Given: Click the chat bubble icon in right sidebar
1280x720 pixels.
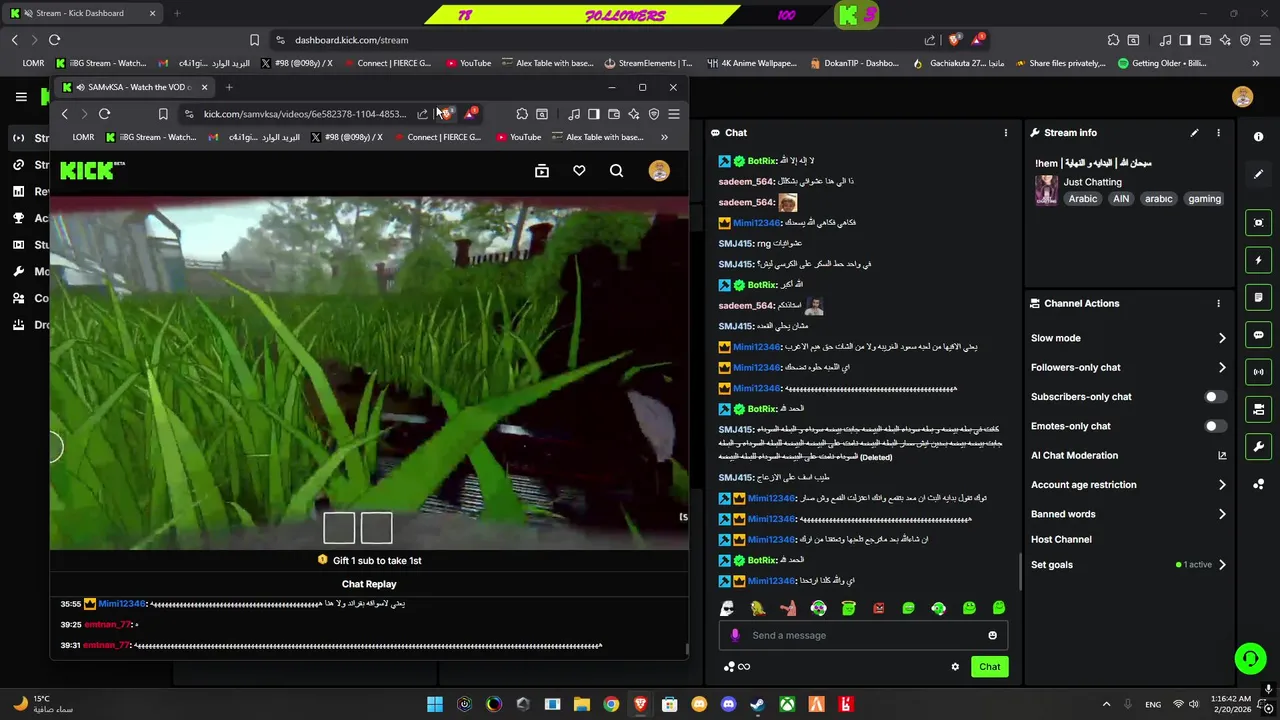Looking at the screenshot, I should 1258,335.
